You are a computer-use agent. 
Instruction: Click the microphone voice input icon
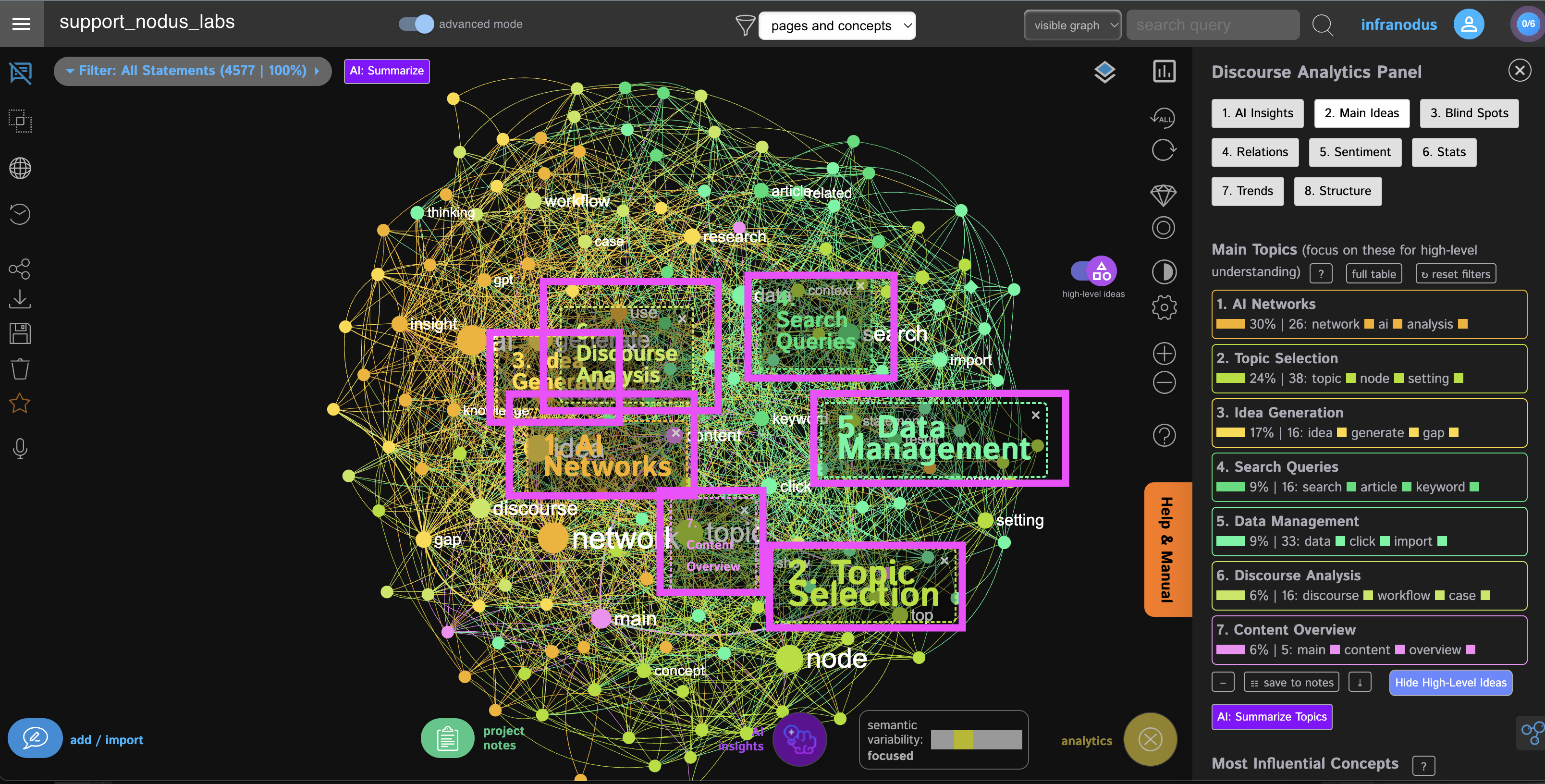20,449
